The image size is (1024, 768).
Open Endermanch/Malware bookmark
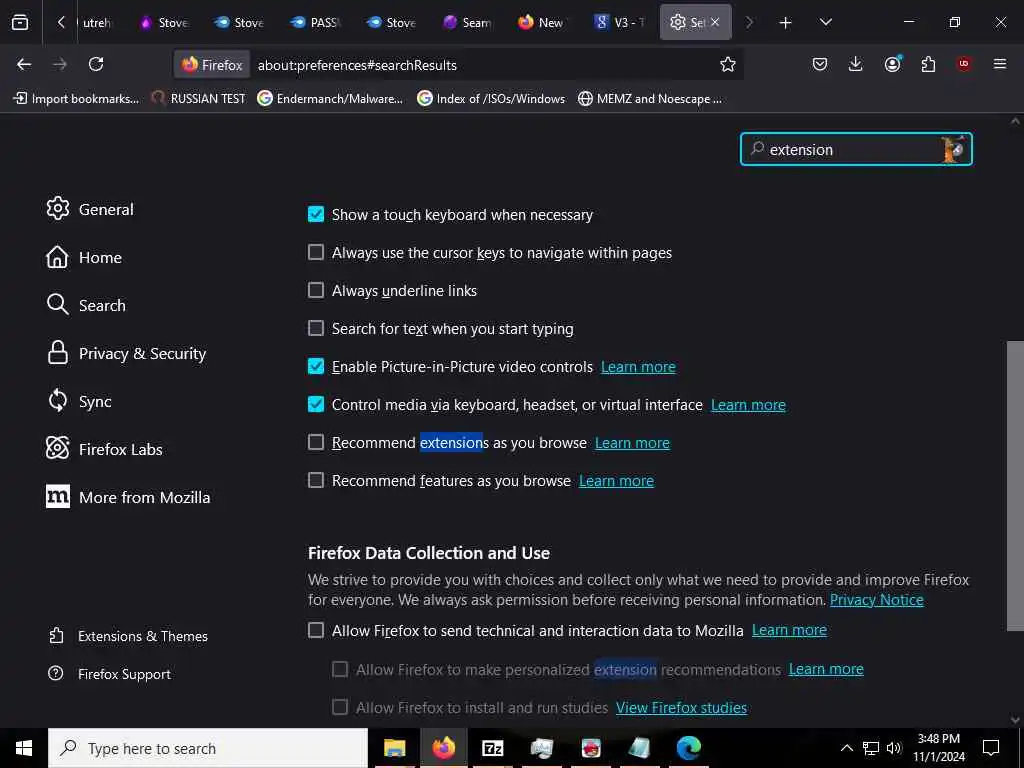(x=330, y=99)
